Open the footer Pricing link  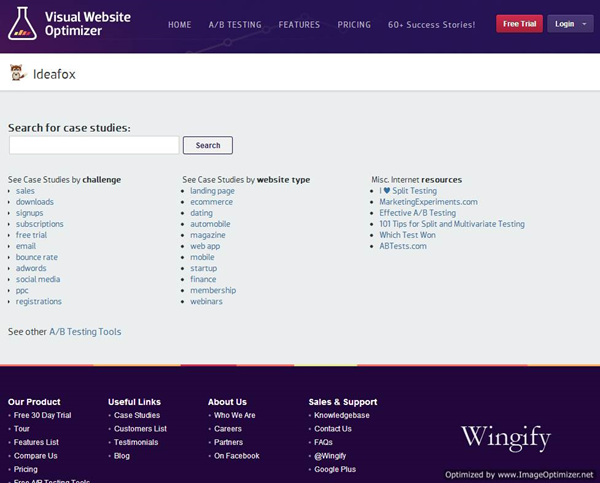pos(26,469)
